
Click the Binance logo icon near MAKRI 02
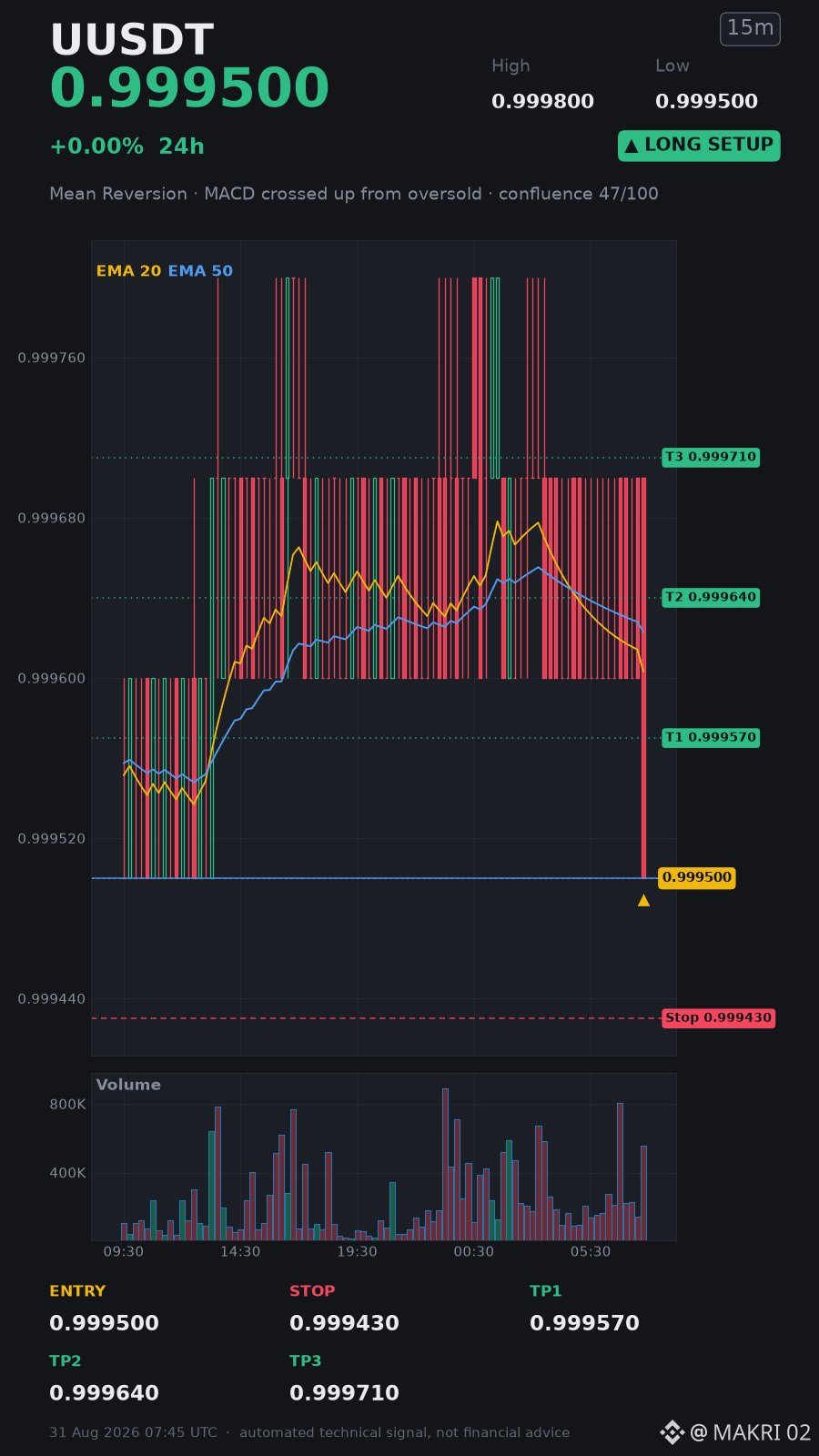pyautogui.click(x=672, y=1432)
